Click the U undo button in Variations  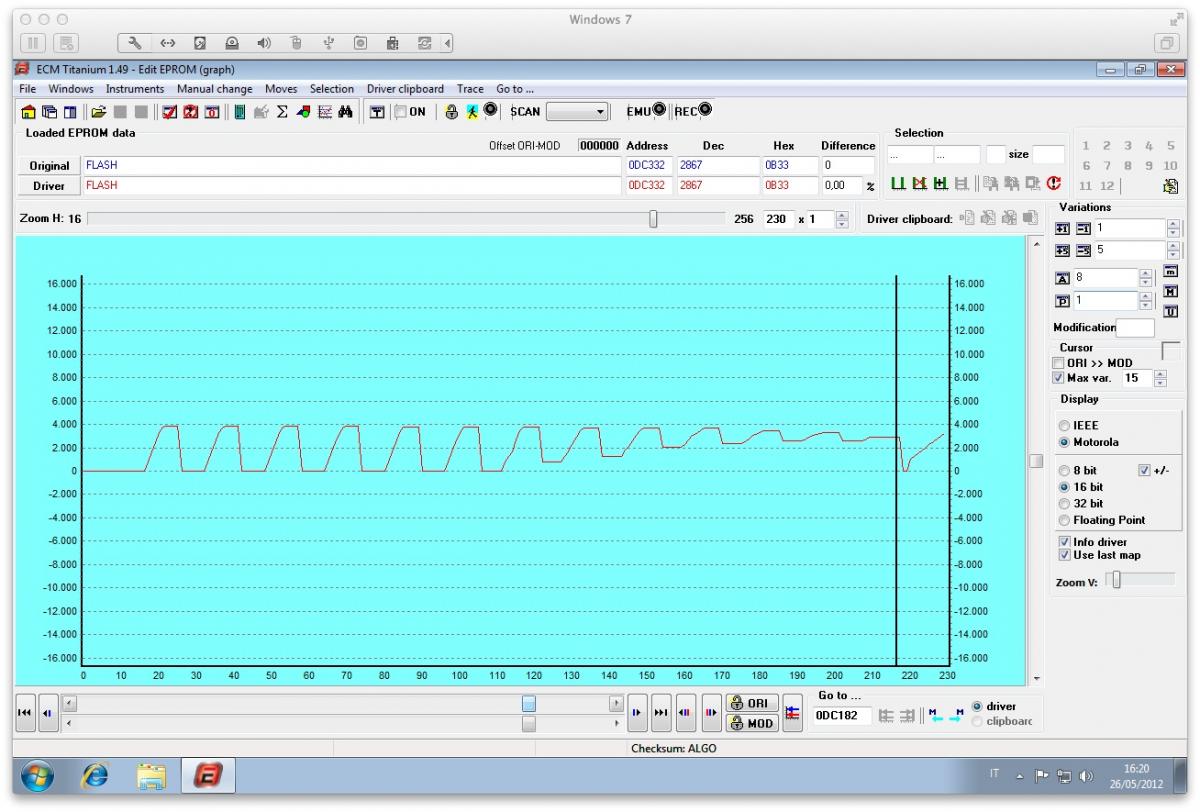pos(1171,311)
